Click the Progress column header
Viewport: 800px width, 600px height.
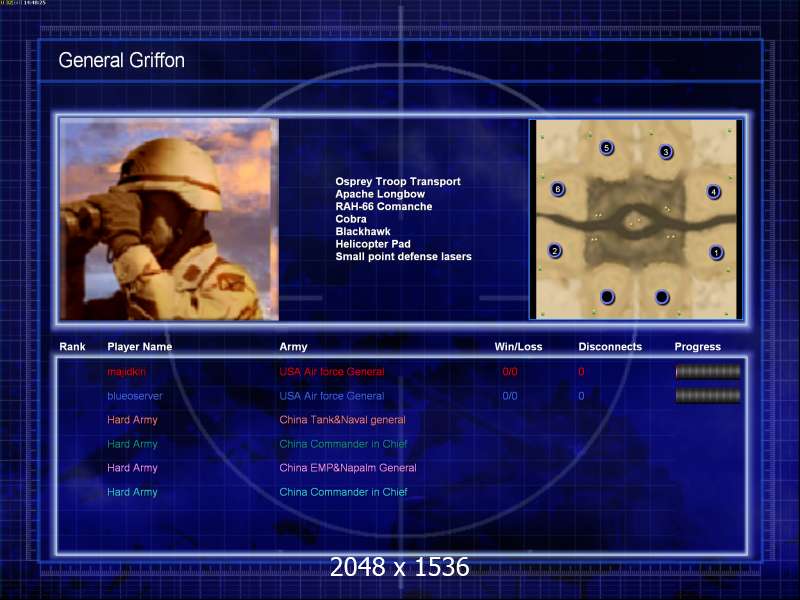pyautogui.click(x=697, y=347)
